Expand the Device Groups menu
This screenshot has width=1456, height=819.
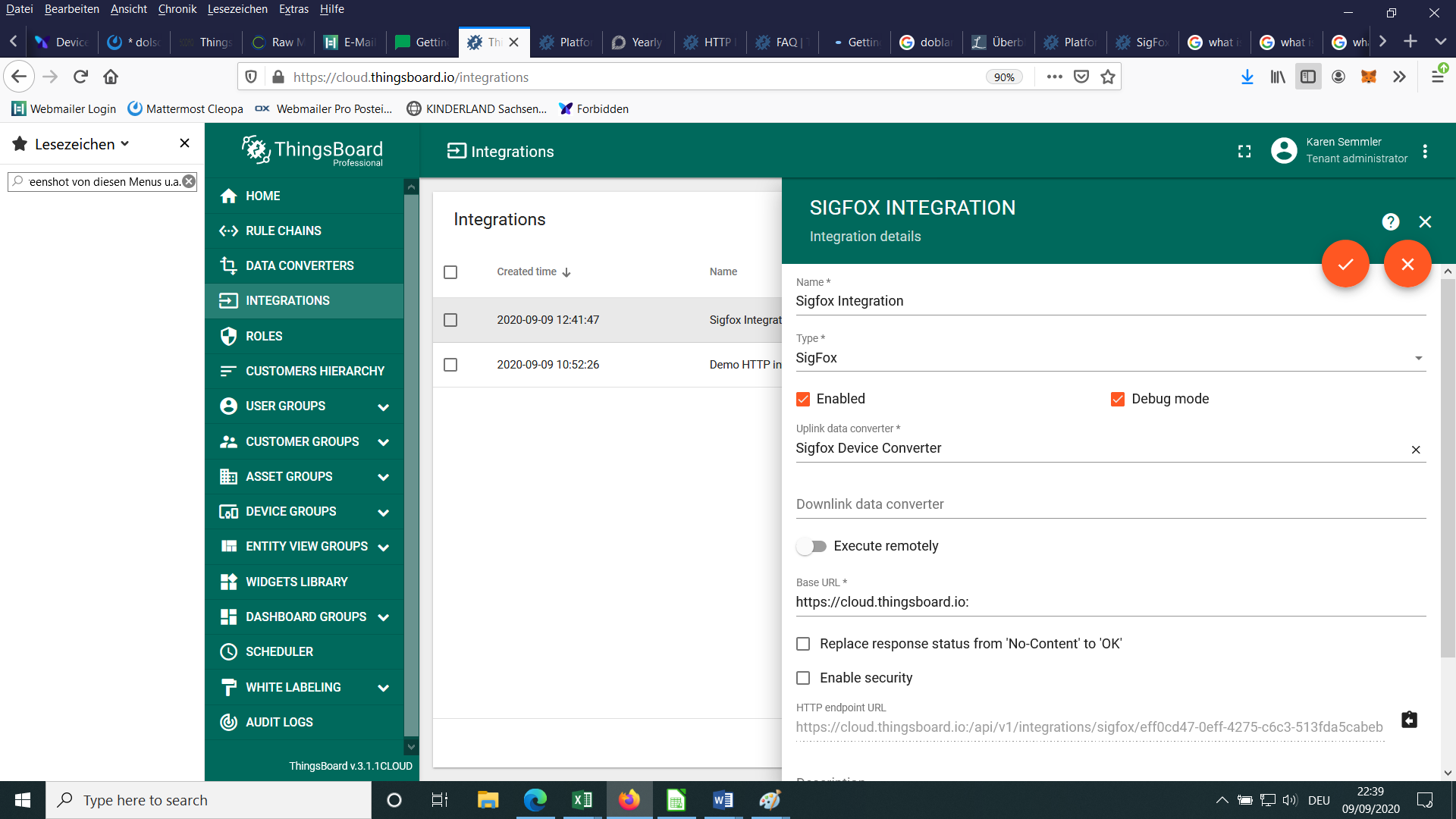[x=304, y=511]
